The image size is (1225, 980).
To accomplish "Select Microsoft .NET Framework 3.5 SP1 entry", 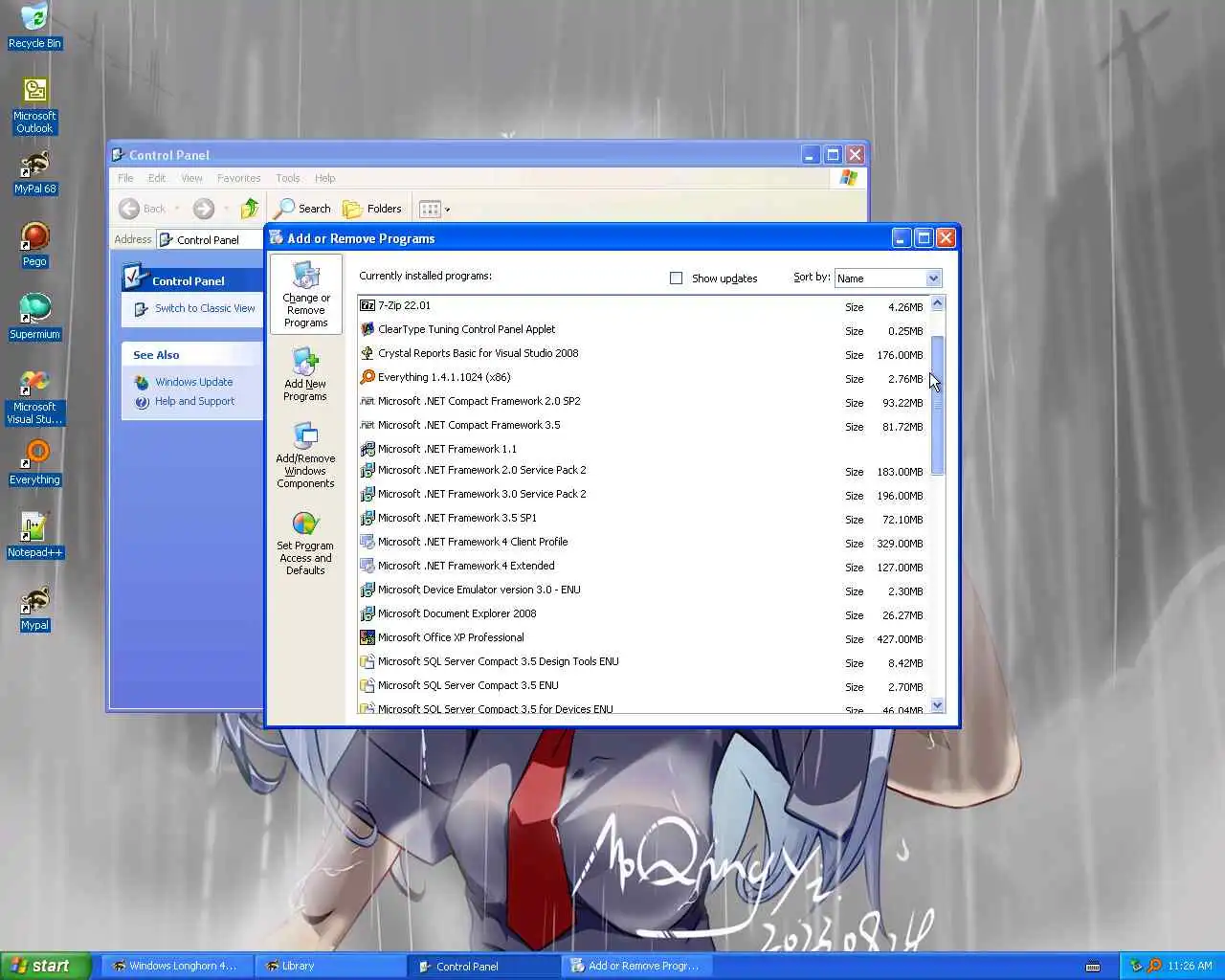I will pyautogui.click(x=642, y=518).
